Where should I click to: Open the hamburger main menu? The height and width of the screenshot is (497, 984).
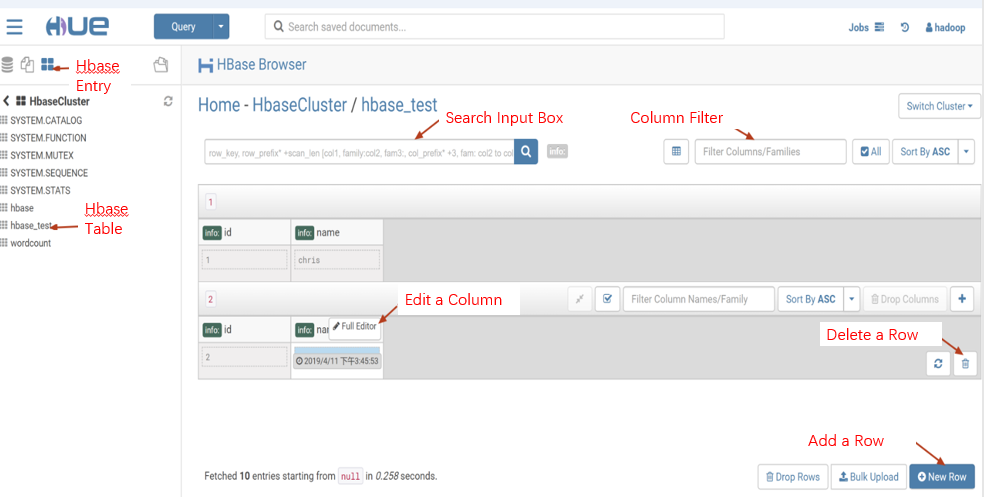[14, 27]
